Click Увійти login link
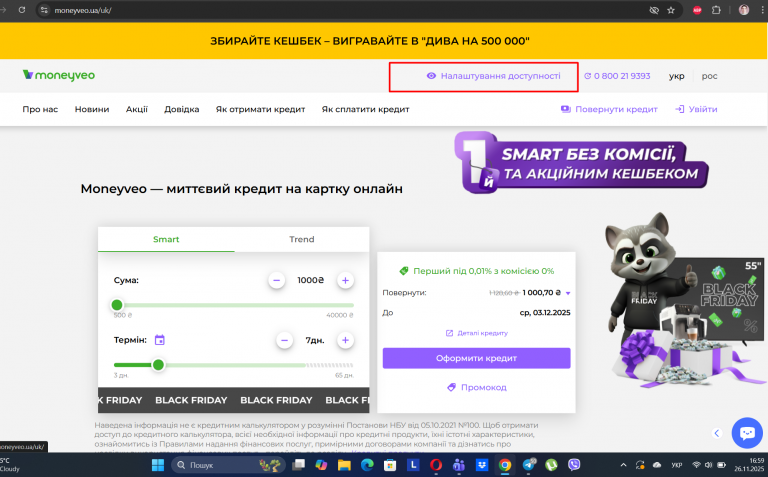Screen dimensions: 768x477 696,109
